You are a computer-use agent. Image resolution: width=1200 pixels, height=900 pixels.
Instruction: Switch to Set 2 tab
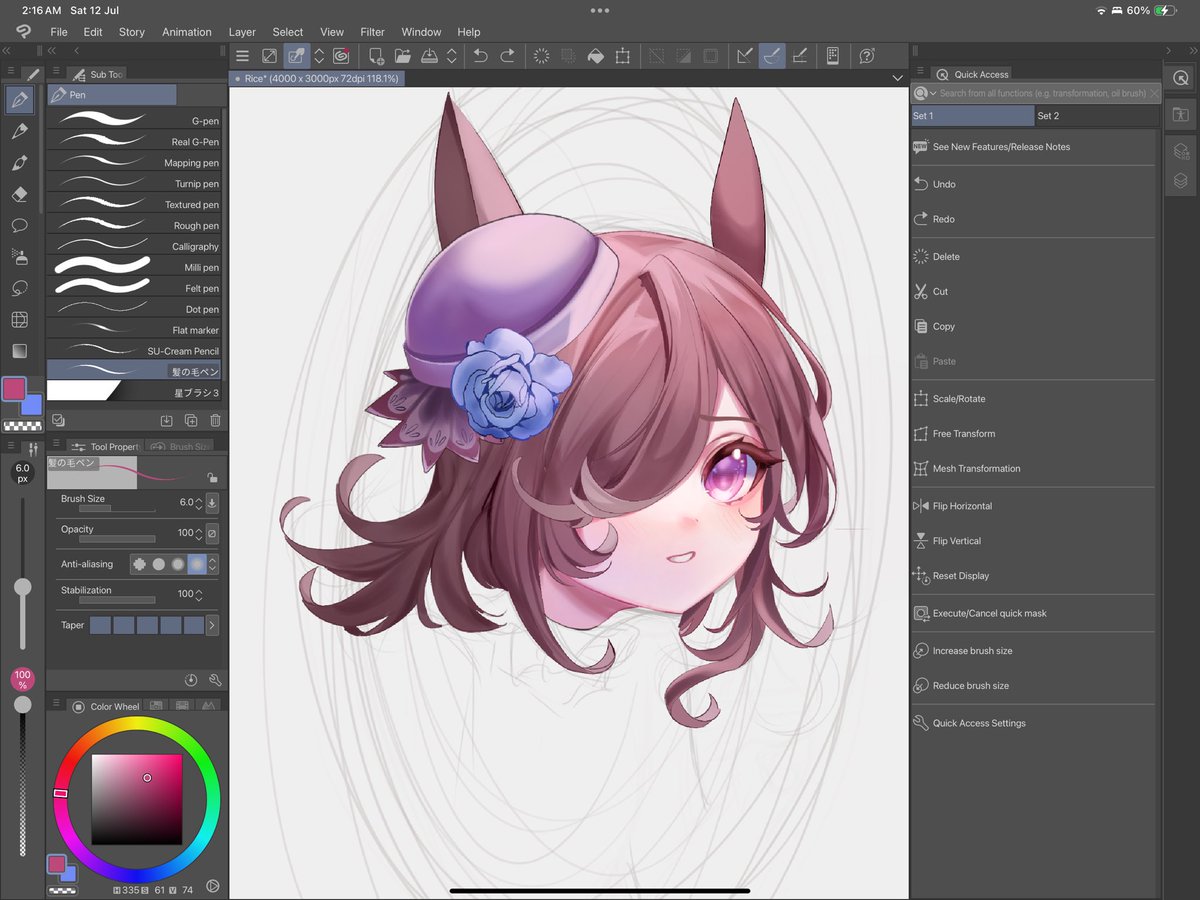click(x=1096, y=116)
